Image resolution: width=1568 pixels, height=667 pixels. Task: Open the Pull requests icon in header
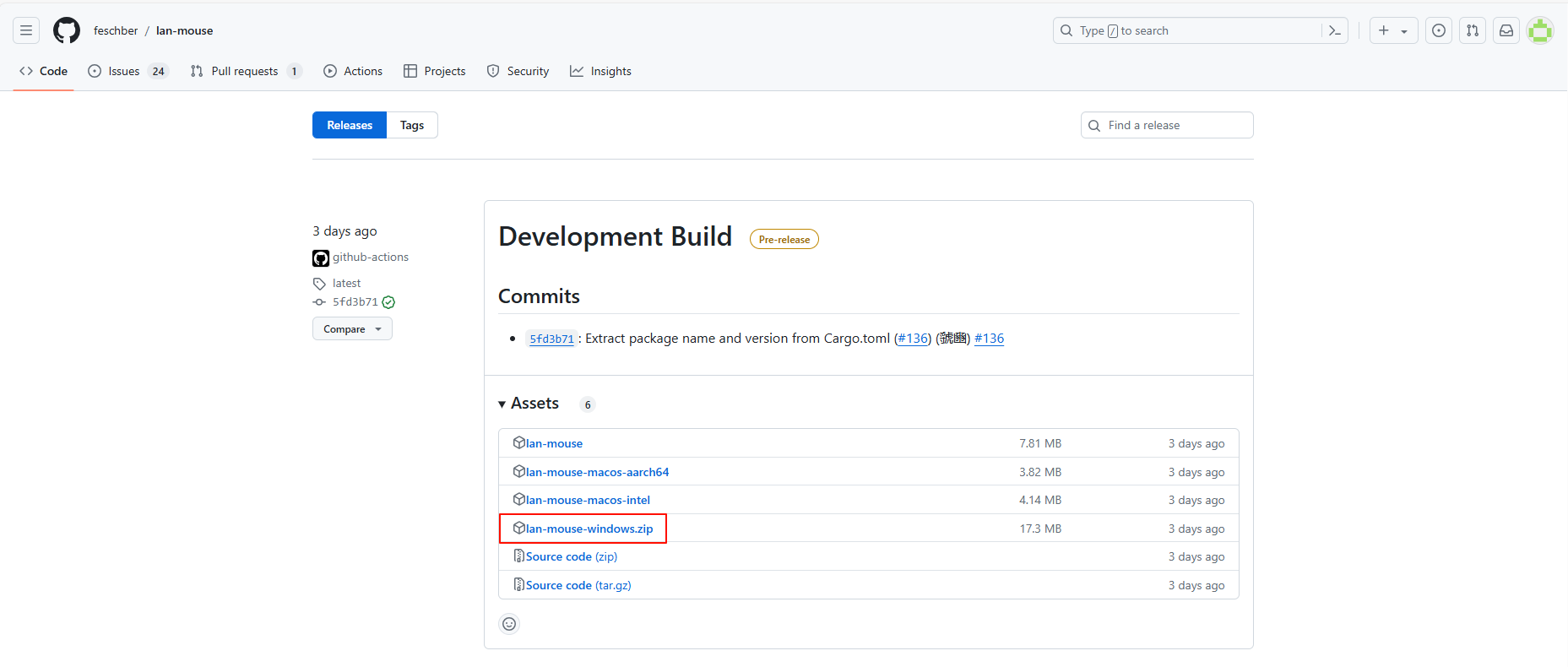pos(1473,30)
